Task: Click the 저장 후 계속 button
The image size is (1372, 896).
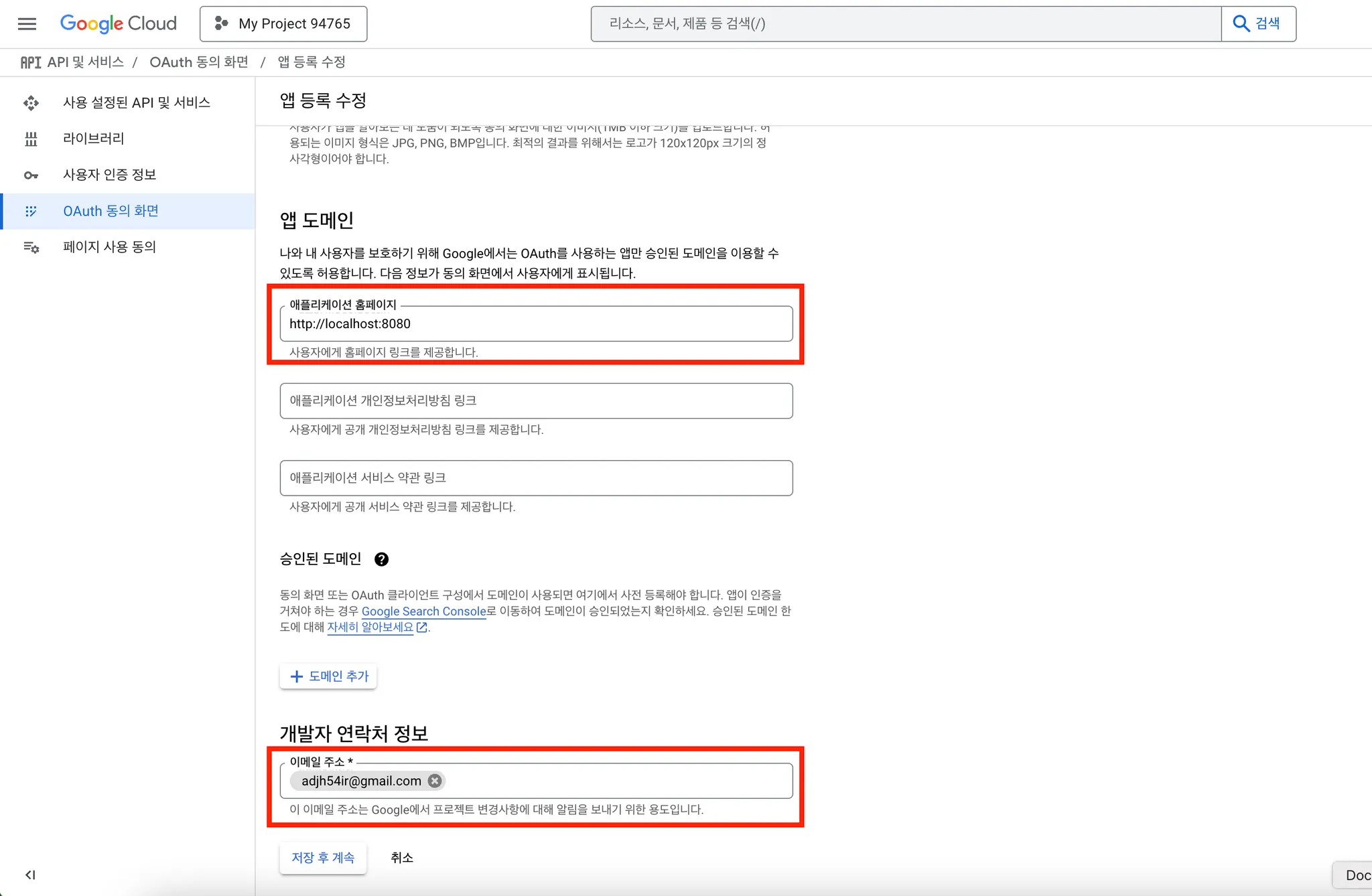Action: click(x=323, y=858)
